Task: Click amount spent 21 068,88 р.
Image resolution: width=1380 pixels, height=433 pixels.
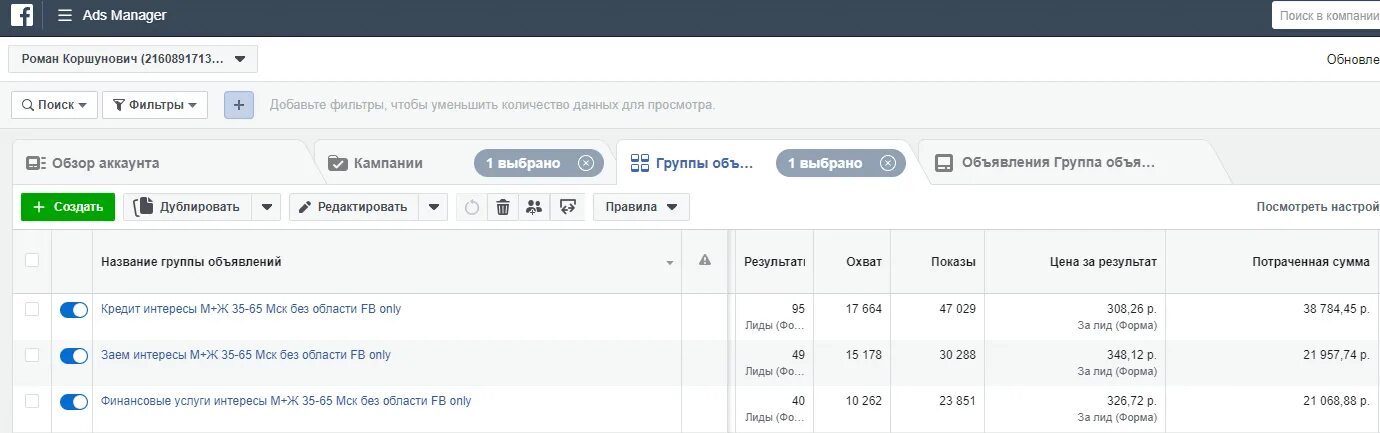Action: click(1337, 401)
